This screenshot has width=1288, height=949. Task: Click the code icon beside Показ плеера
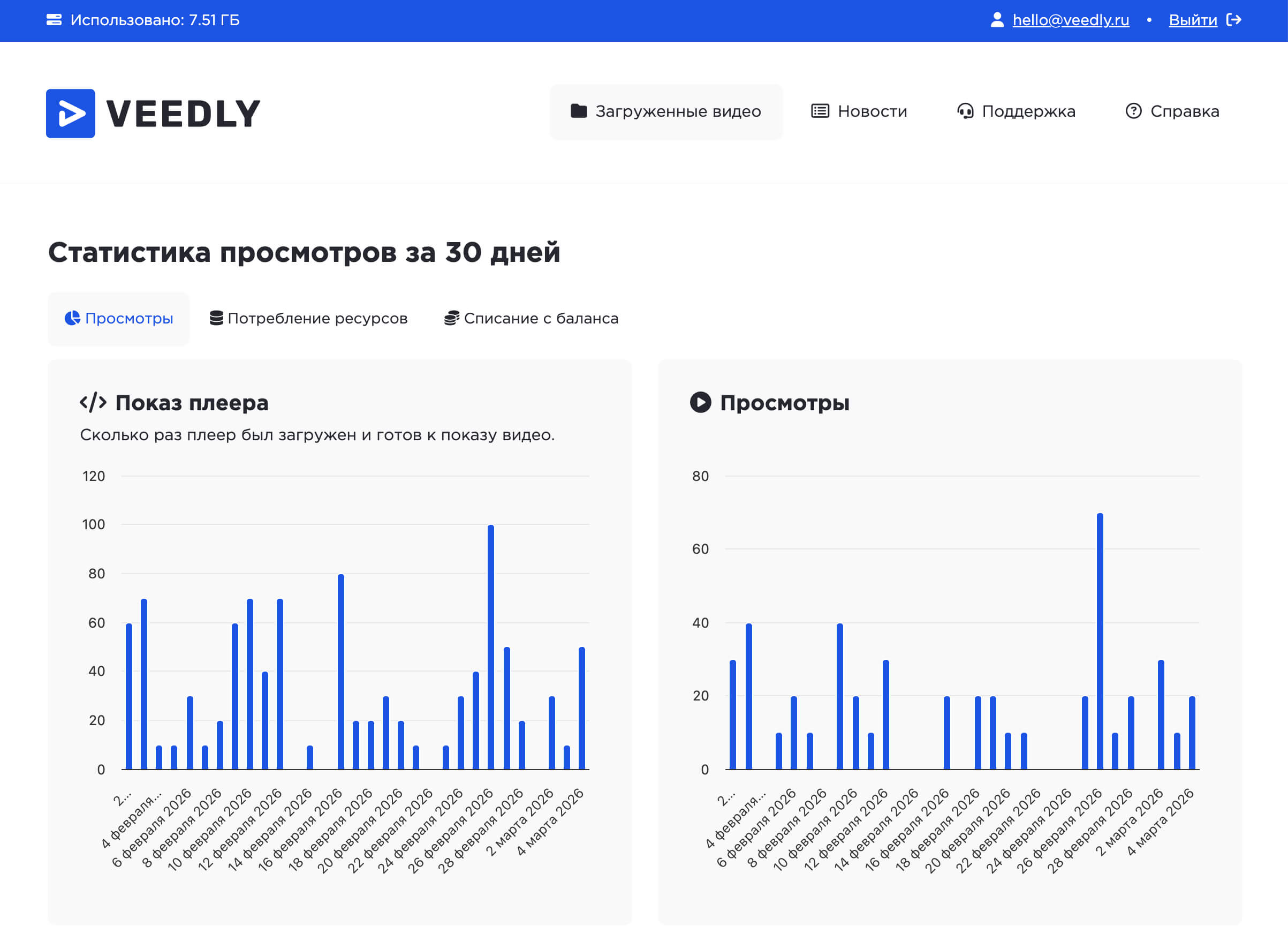tap(93, 402)
